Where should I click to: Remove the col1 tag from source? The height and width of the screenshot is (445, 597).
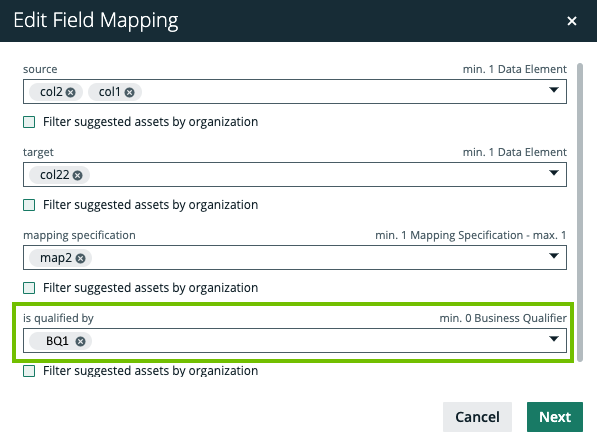tap(129, 93)
